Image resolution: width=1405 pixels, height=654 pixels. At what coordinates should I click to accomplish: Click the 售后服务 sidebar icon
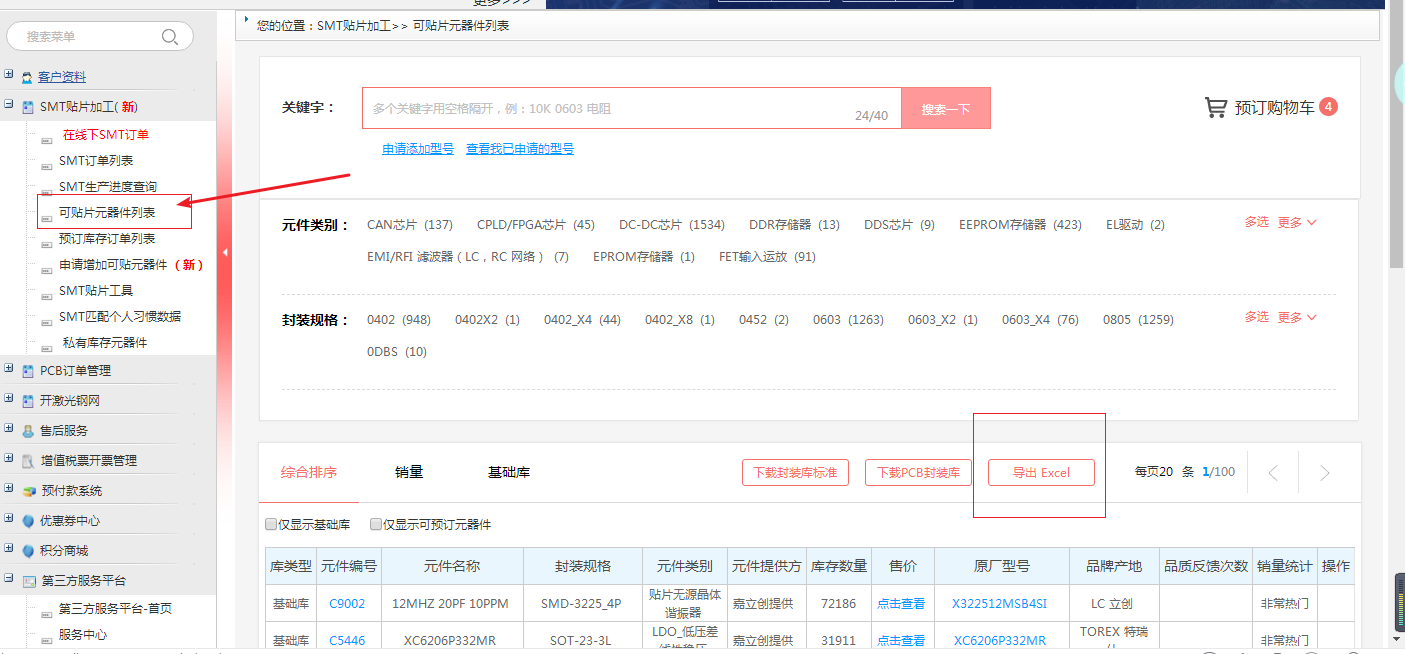(28, 431)
